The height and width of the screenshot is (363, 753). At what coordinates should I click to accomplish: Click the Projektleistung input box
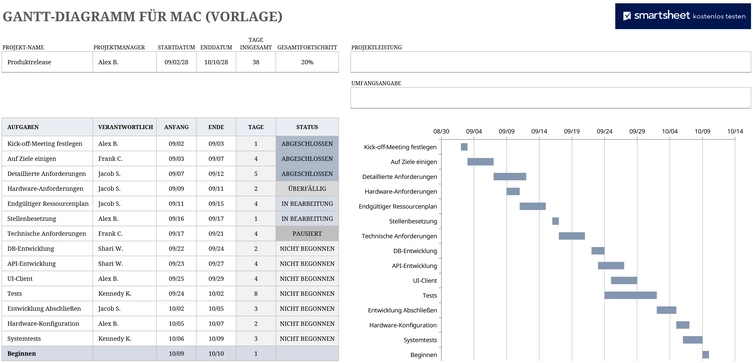[x=550, y=62]
